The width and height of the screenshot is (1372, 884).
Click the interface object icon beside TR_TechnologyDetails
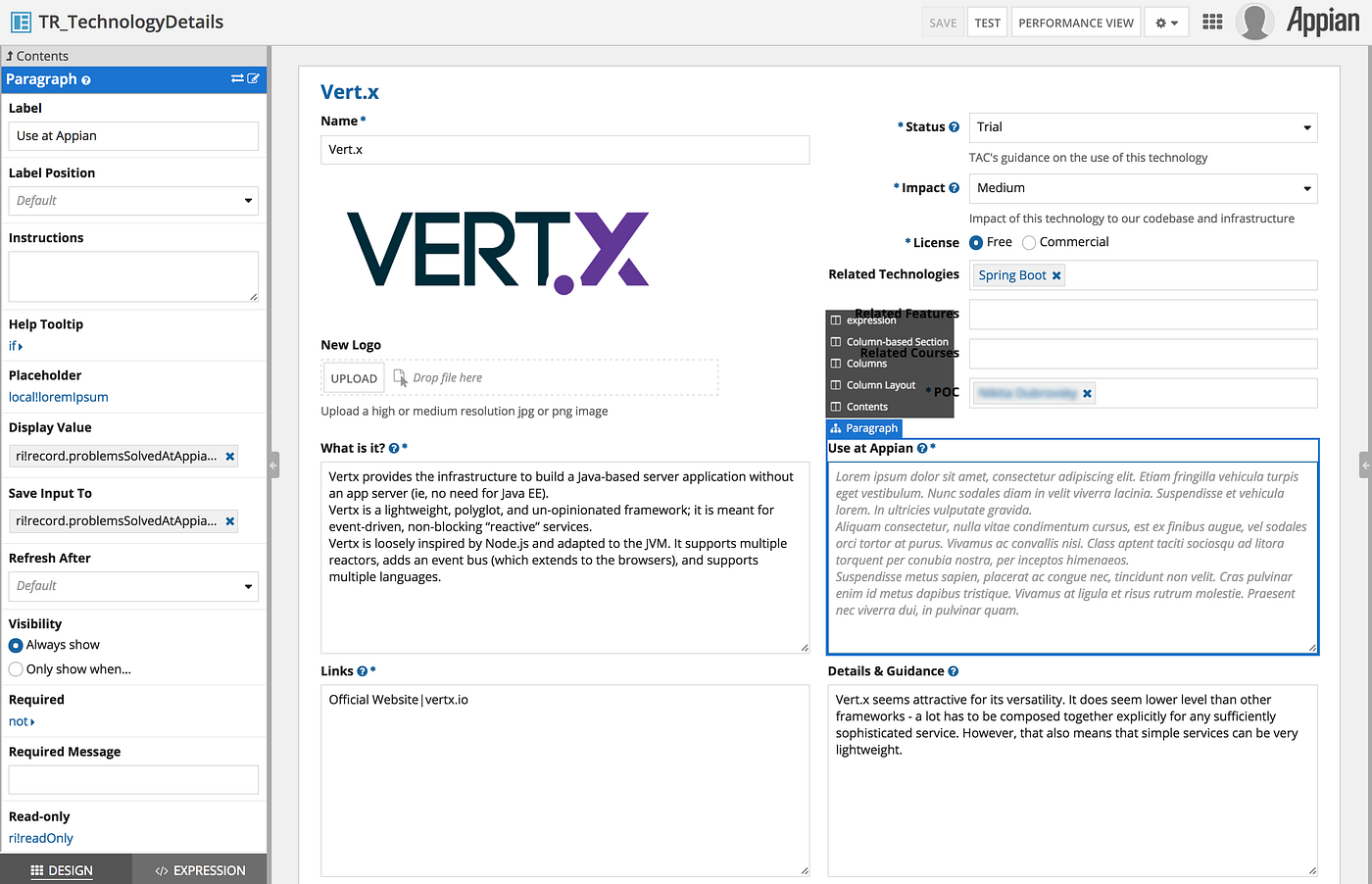click(x=21, y=22)
